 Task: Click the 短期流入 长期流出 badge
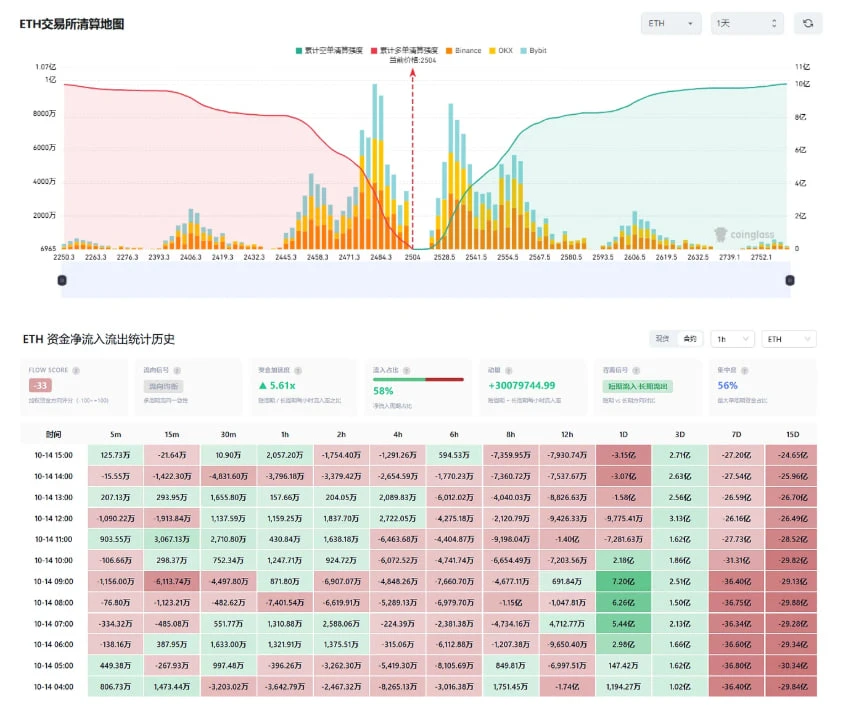(x=637, y=386)
